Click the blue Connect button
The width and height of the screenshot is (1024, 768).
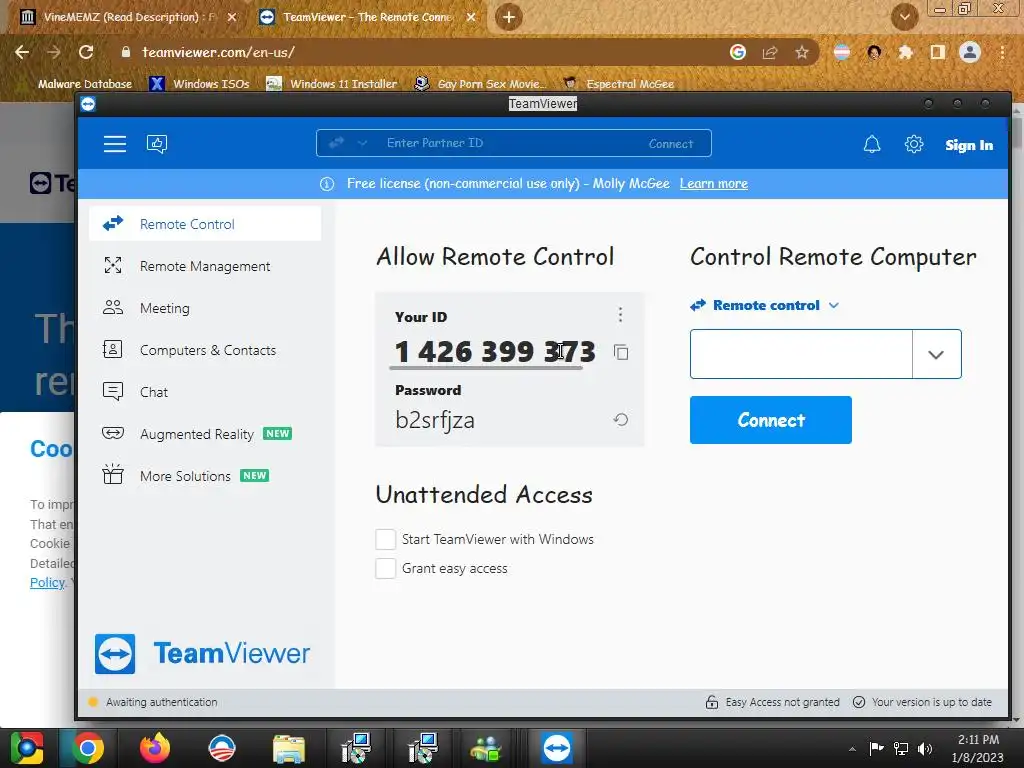(771, 420)
